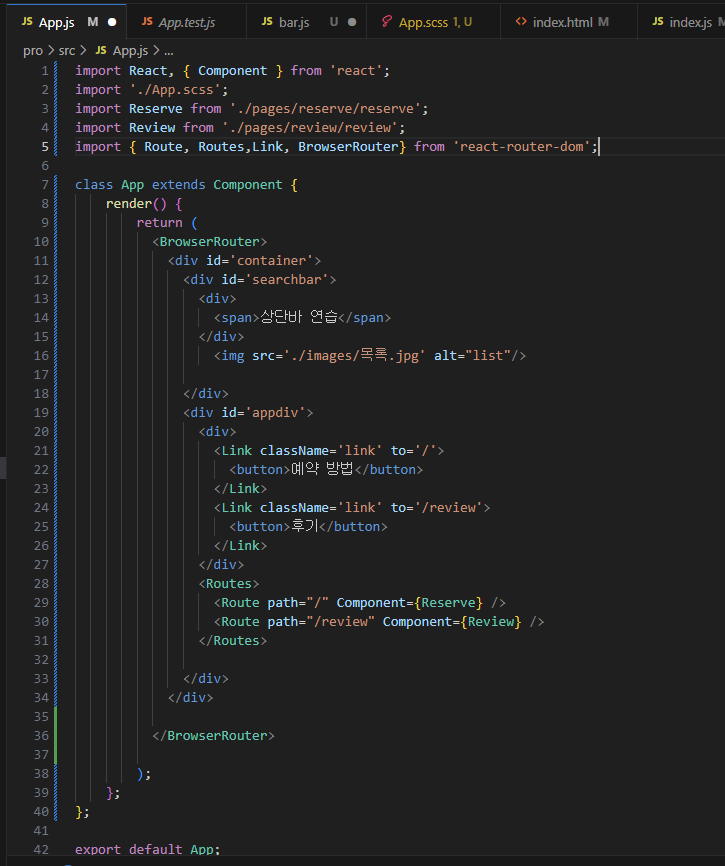Viewport: 725px width, 866px height.
Task: Click './pages/review/review' import path
Action: point(310,128)
